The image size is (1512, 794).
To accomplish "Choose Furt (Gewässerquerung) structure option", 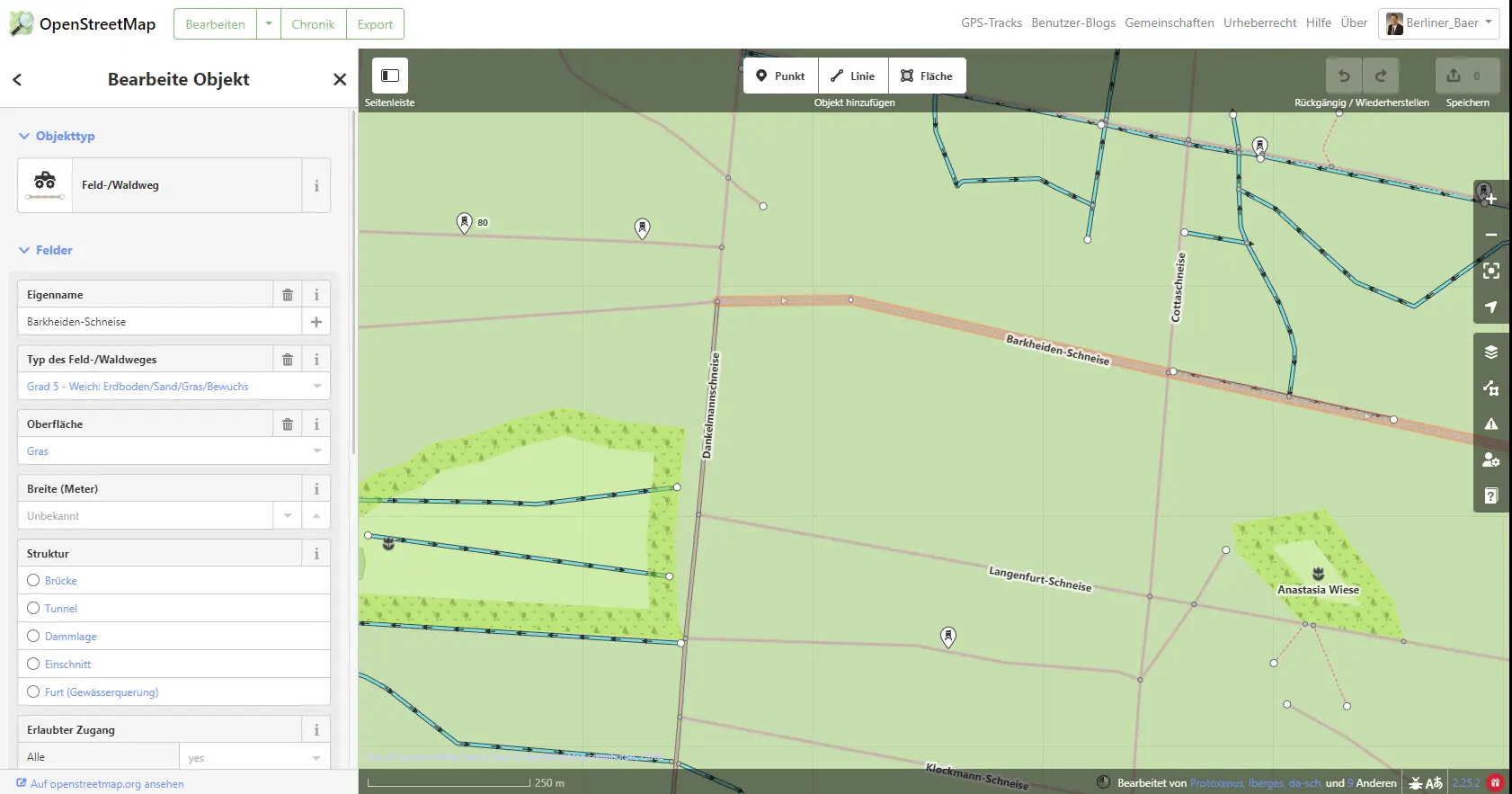I will (33, 692).
